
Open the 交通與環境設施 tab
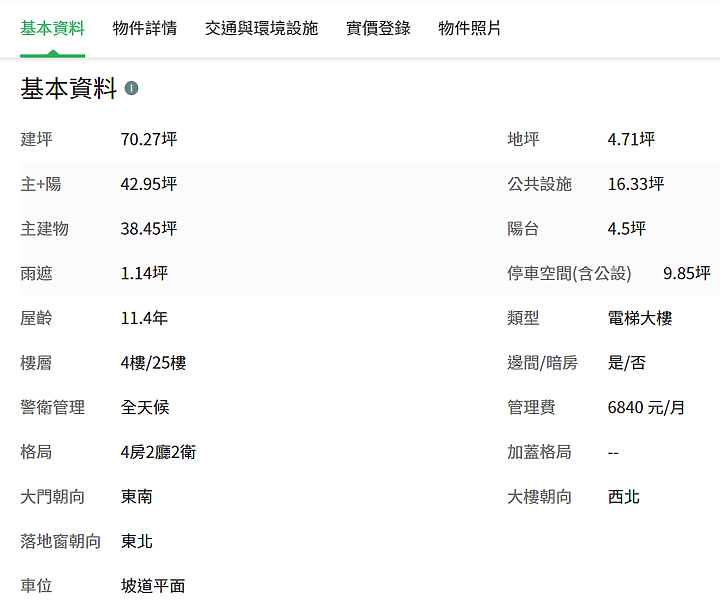[261, 28]
